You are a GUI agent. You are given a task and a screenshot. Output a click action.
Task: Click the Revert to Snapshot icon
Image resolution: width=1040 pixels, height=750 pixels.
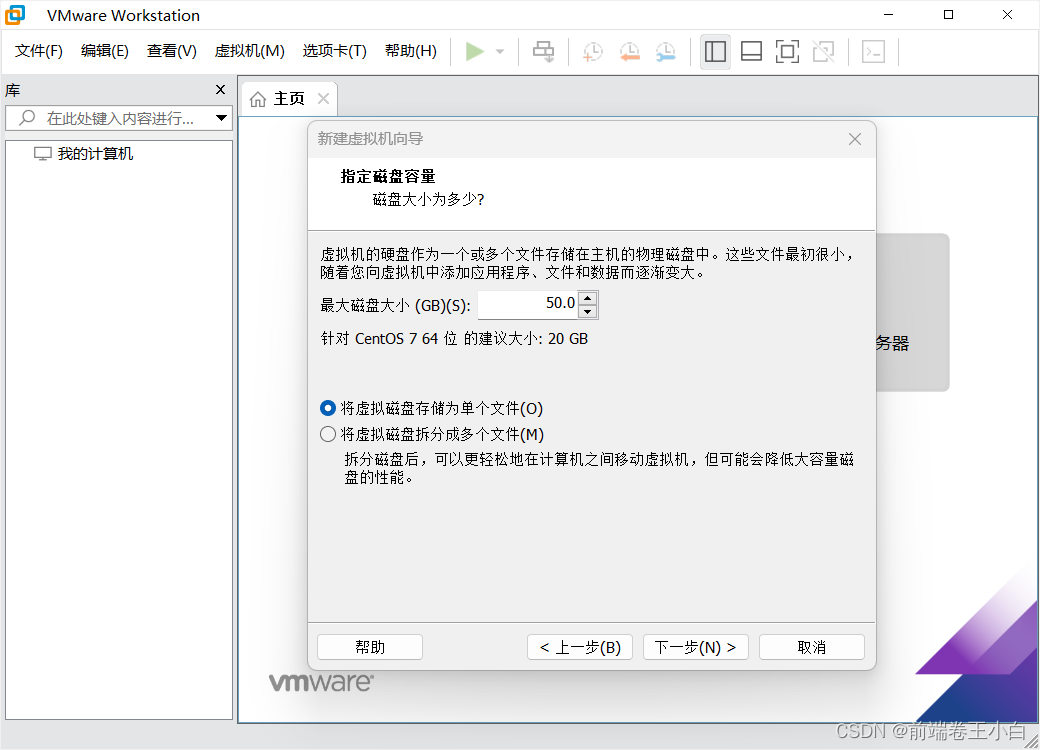point(629,52)
